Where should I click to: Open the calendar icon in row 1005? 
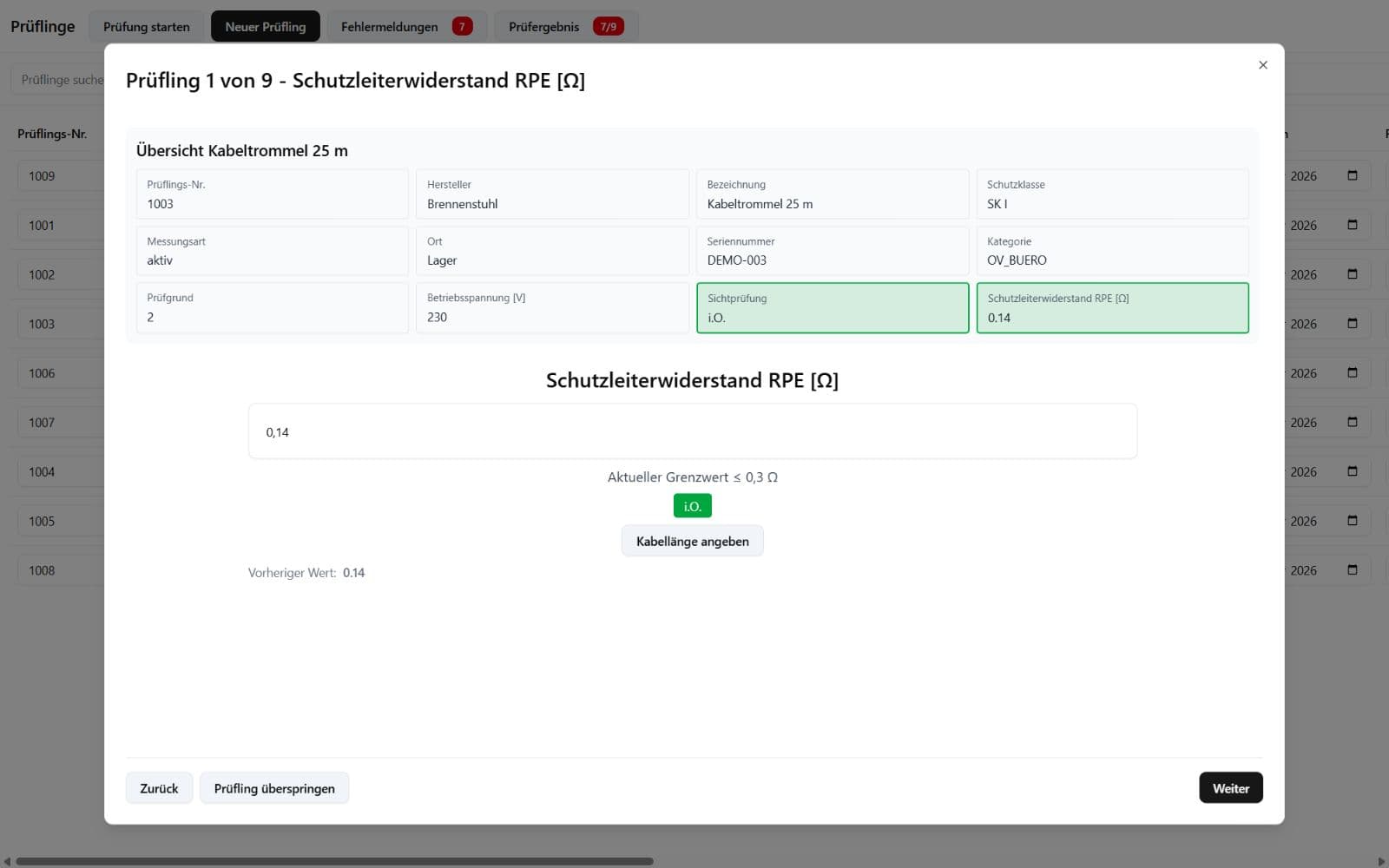click(1353, 521)
